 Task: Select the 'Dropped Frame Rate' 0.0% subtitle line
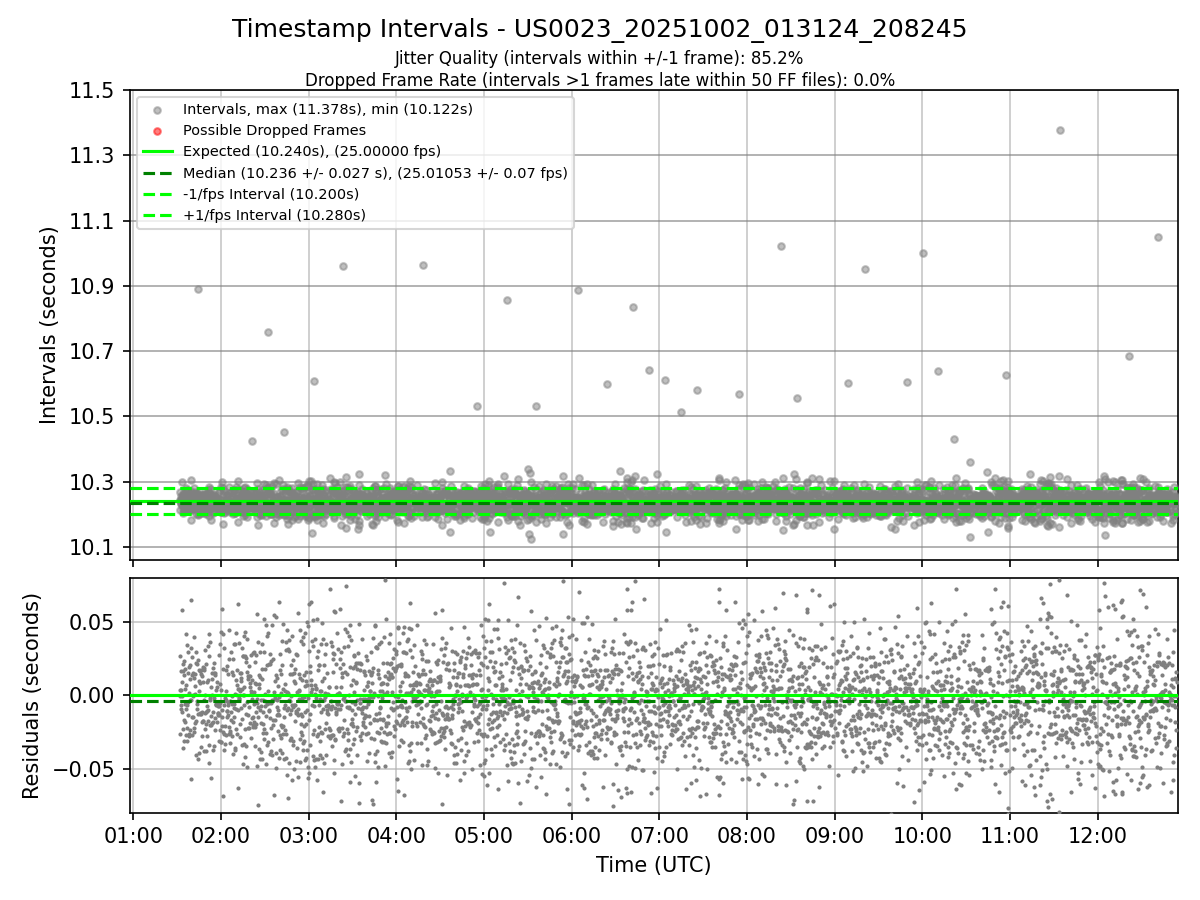tap(599, 80)
